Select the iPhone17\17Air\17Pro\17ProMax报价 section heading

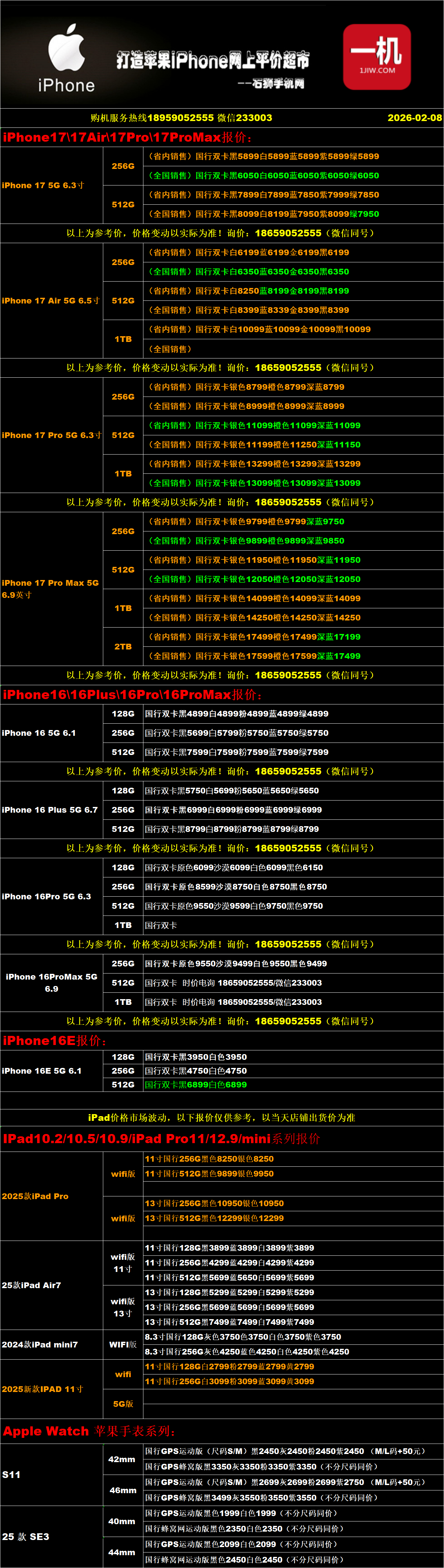coord(127,138)
